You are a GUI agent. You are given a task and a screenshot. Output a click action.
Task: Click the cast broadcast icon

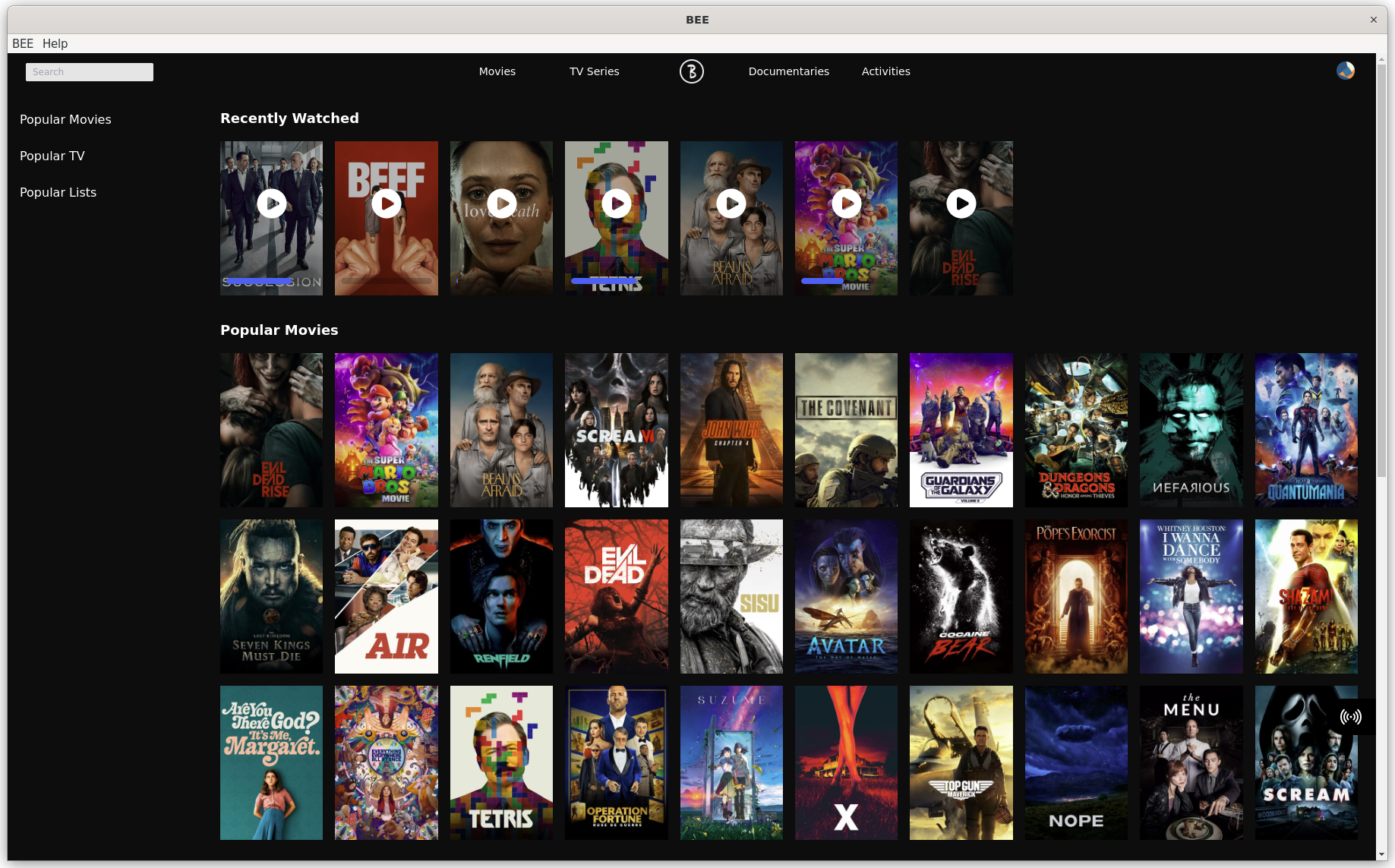pos(1350,717)
